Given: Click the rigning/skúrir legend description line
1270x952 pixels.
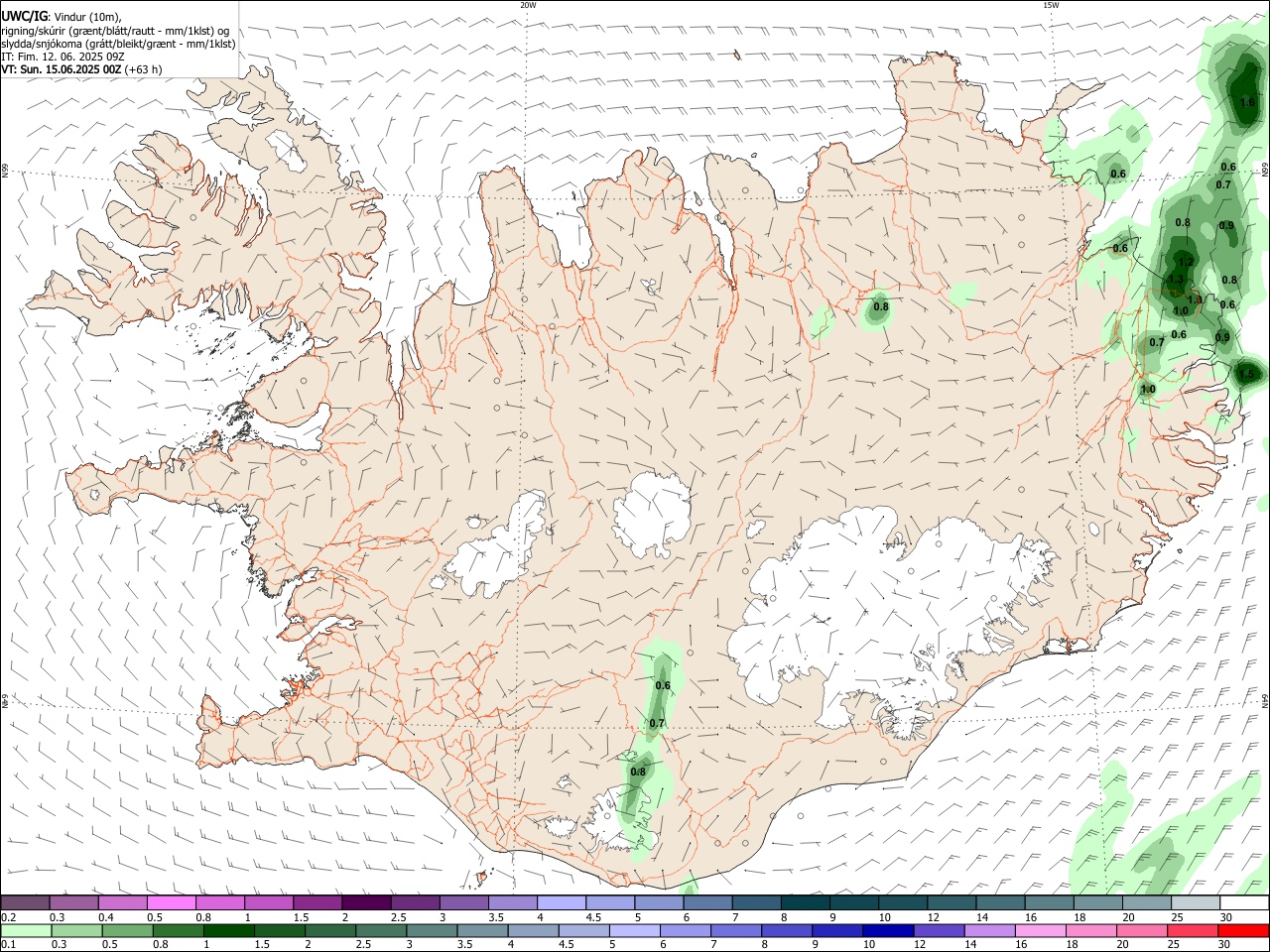Looking at the screenshot, I should [x=115, y=30].
